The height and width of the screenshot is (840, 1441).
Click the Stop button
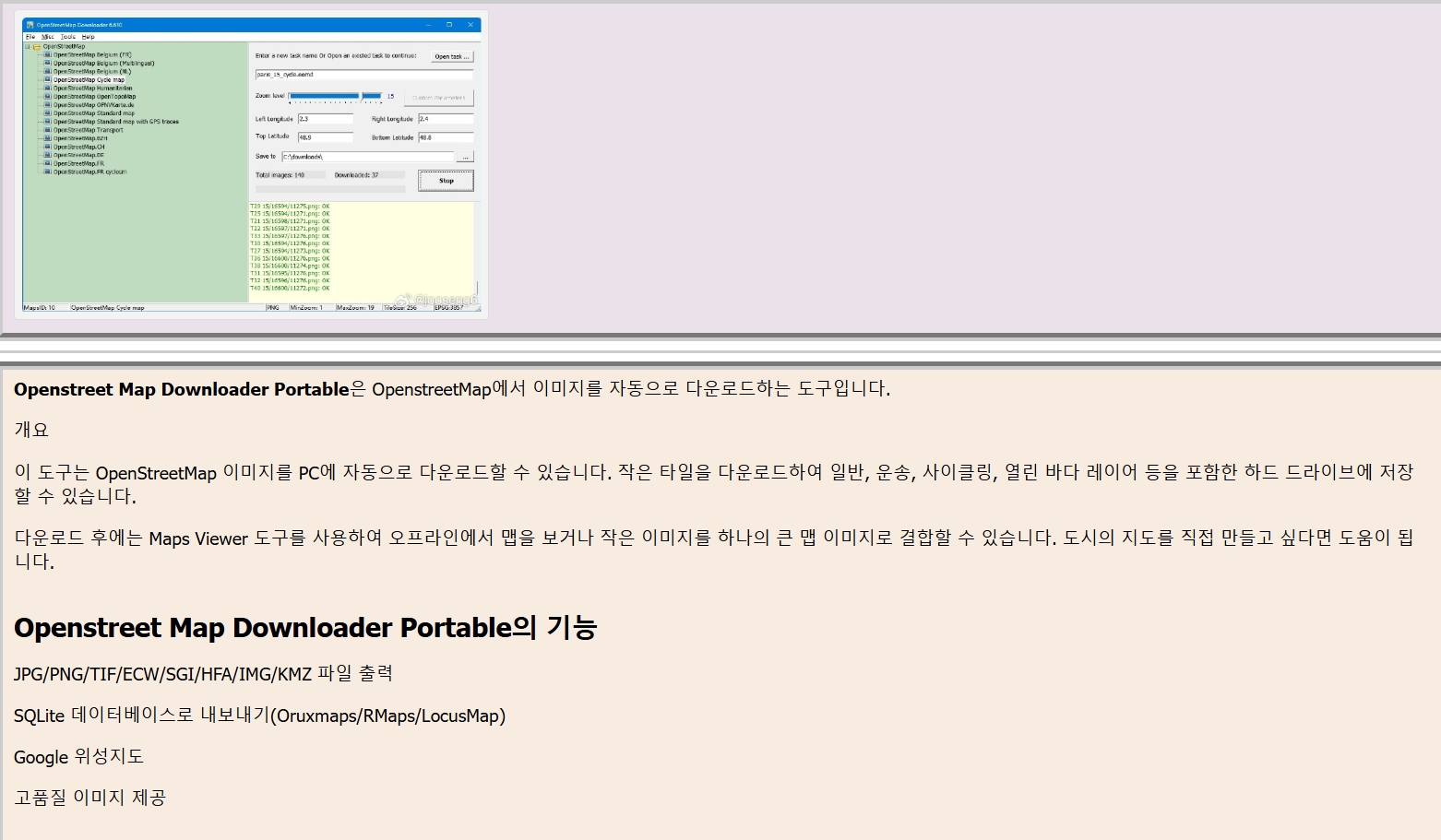446,181
